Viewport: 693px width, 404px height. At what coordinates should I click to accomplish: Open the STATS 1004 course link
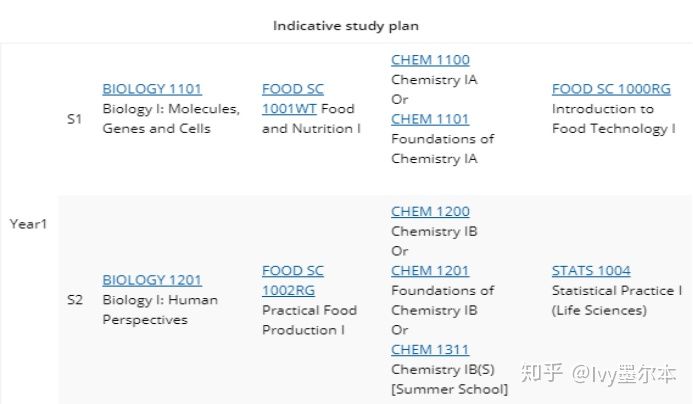pos(591,271)
